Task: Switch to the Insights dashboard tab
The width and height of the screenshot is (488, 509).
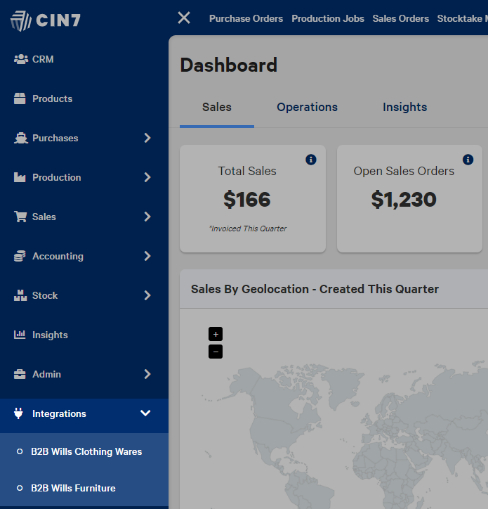Action: 405,107
